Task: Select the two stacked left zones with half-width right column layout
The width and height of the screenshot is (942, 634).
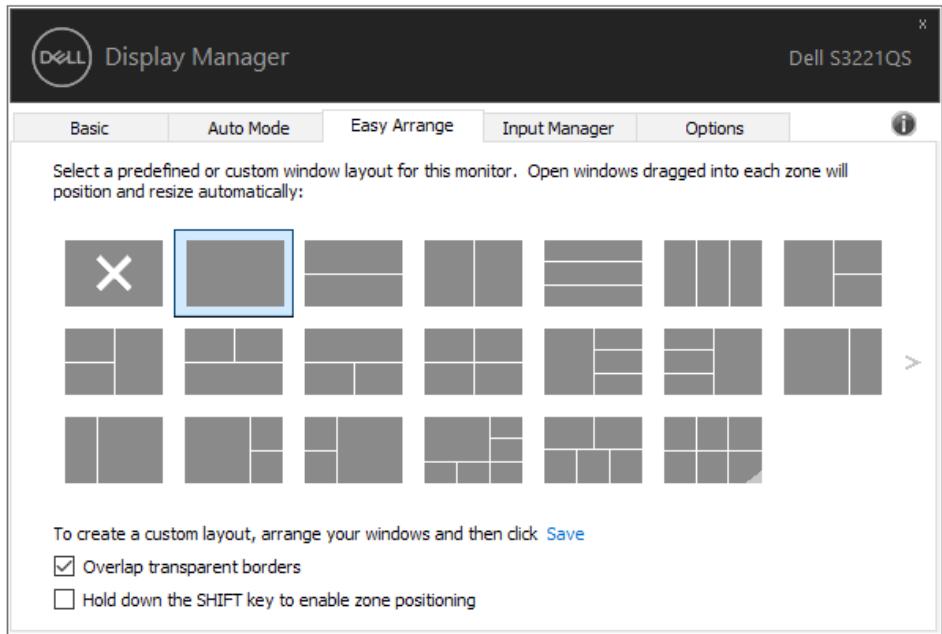Action: pyautogui.click(x=114, y=361)
